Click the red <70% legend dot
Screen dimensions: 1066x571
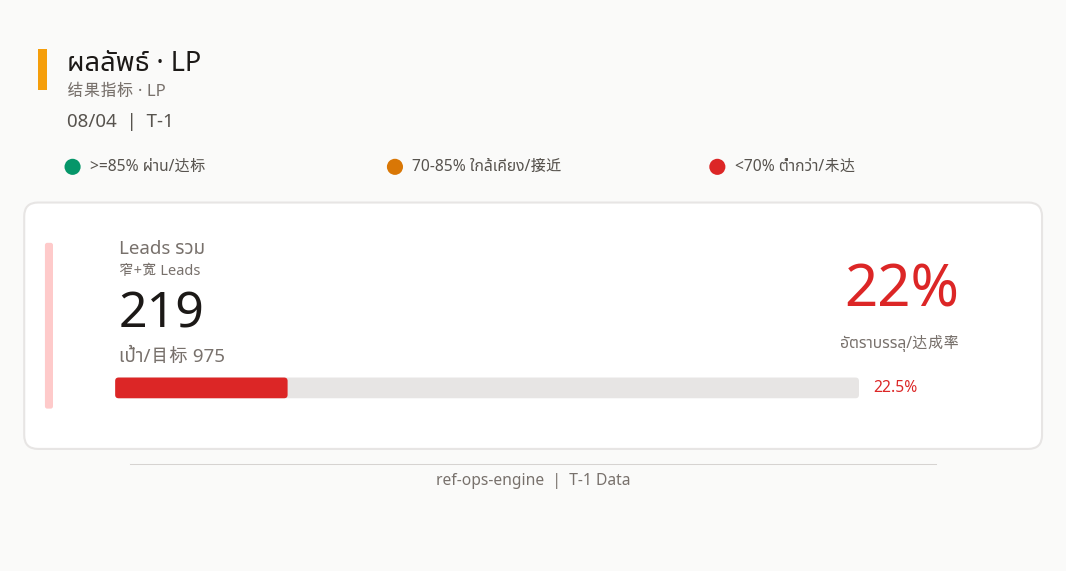[717, 167]
